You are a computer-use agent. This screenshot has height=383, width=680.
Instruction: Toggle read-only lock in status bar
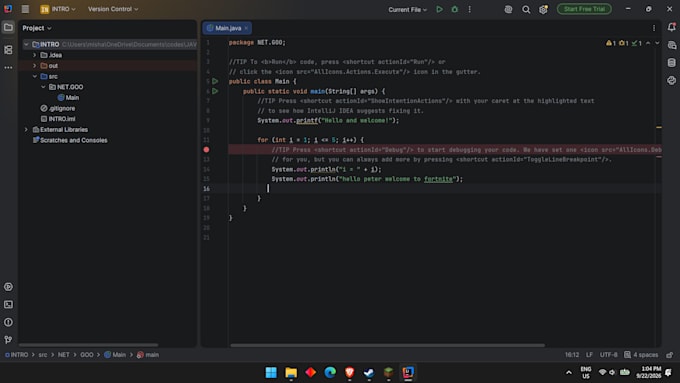pos(670,355)
